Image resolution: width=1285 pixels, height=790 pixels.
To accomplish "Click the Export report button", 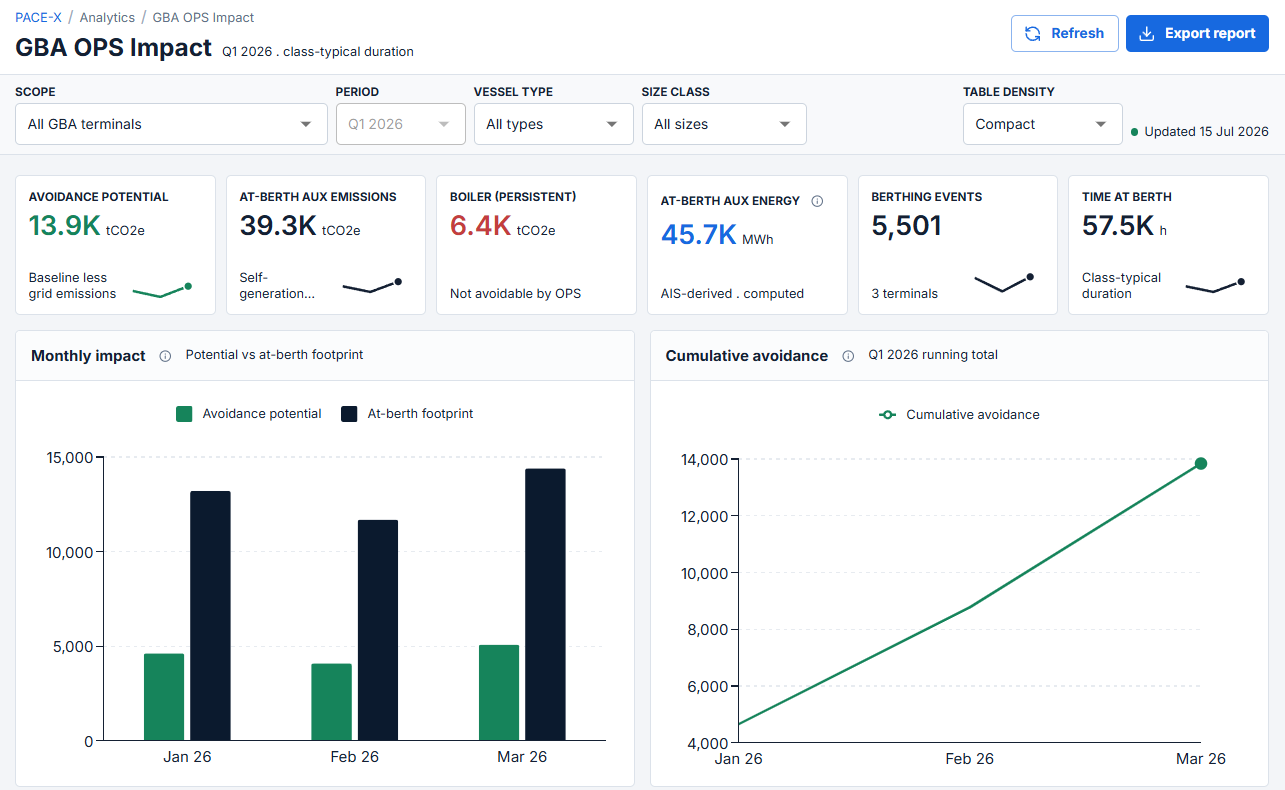I will (x=1197, y=33).
